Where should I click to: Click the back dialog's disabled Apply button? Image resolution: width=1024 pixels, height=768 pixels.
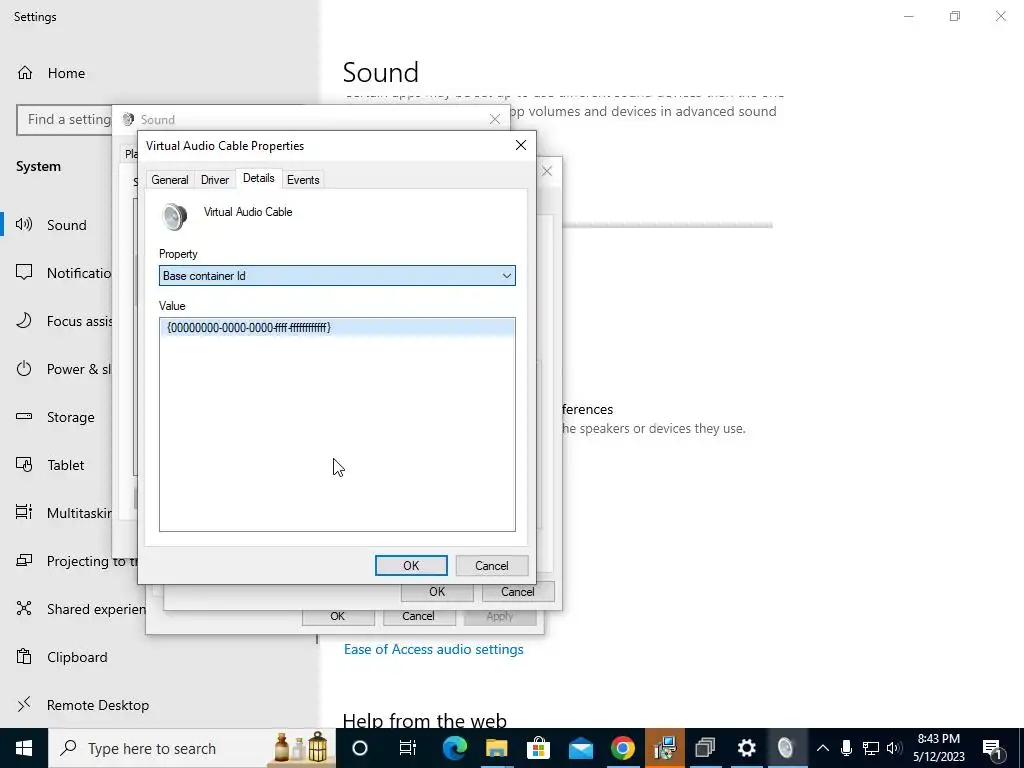(500, 616)
